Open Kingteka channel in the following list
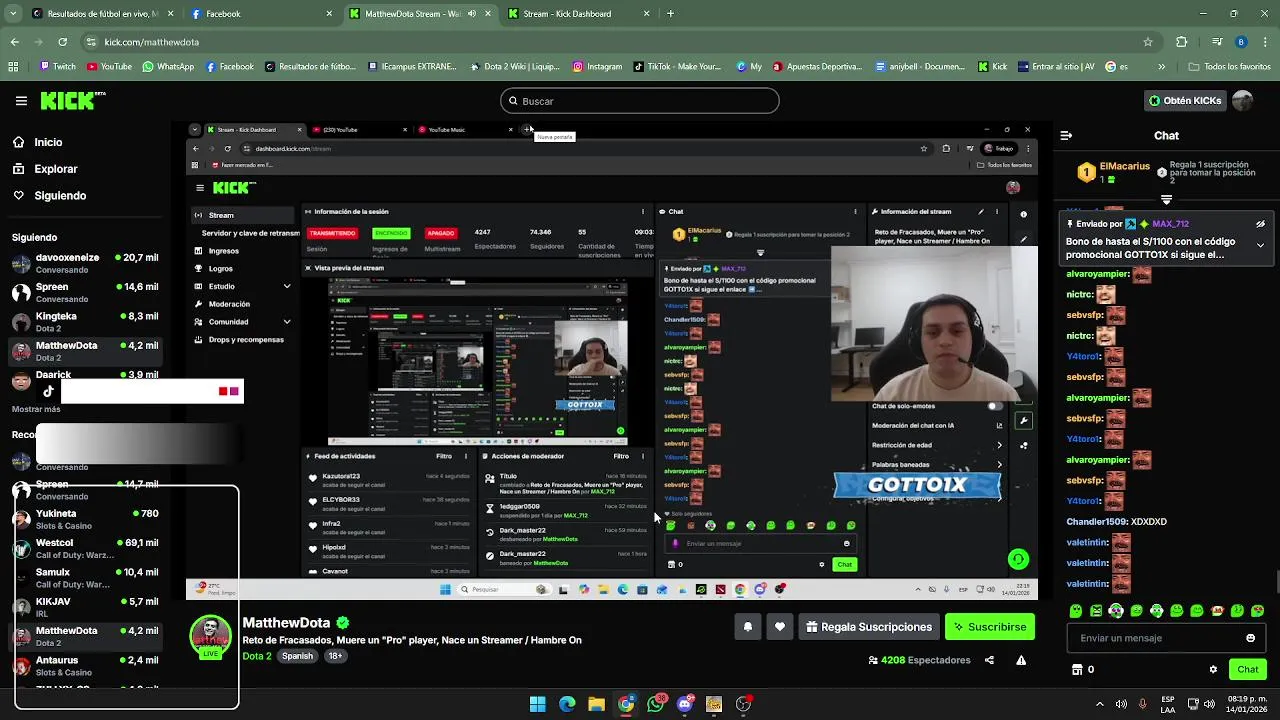 pos(85,321)
